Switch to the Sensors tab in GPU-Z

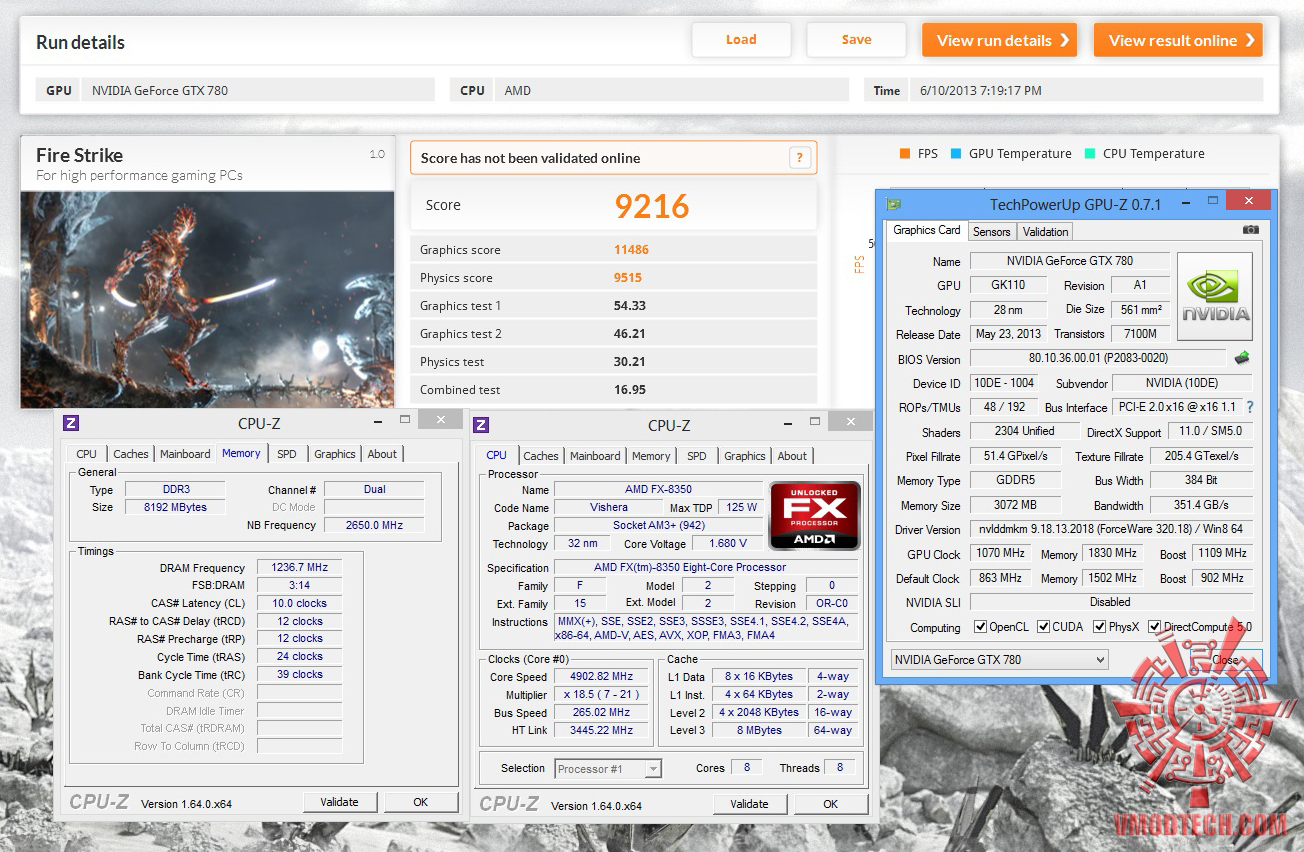pos(991,232)
